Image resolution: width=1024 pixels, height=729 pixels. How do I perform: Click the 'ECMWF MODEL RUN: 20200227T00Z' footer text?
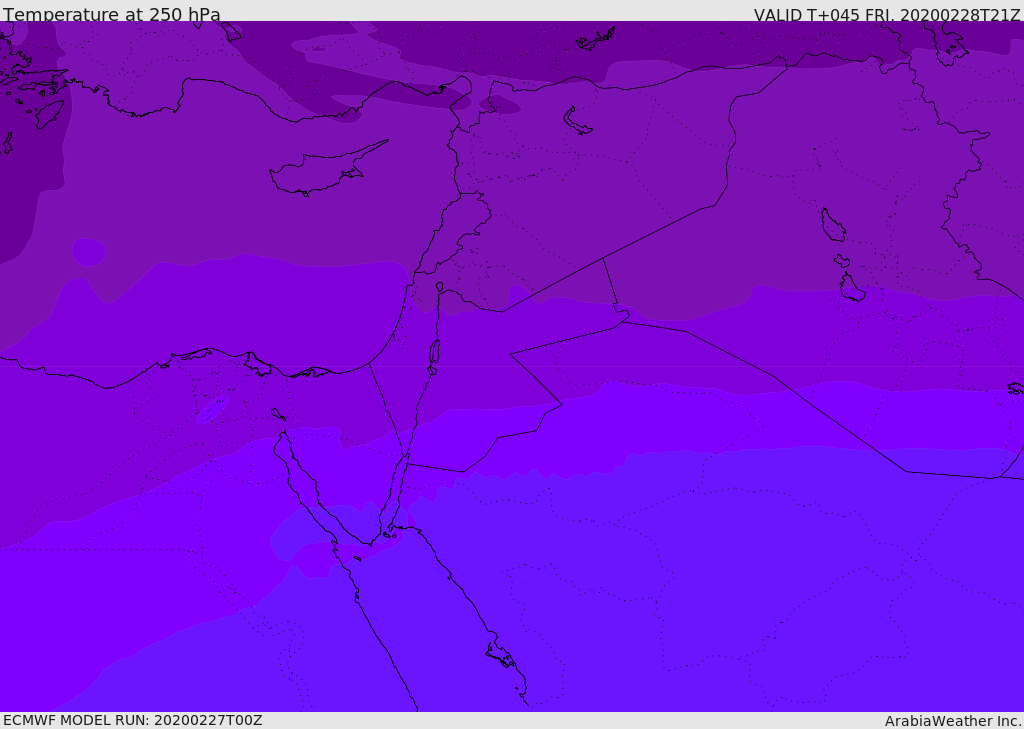(x=133, y=720)
